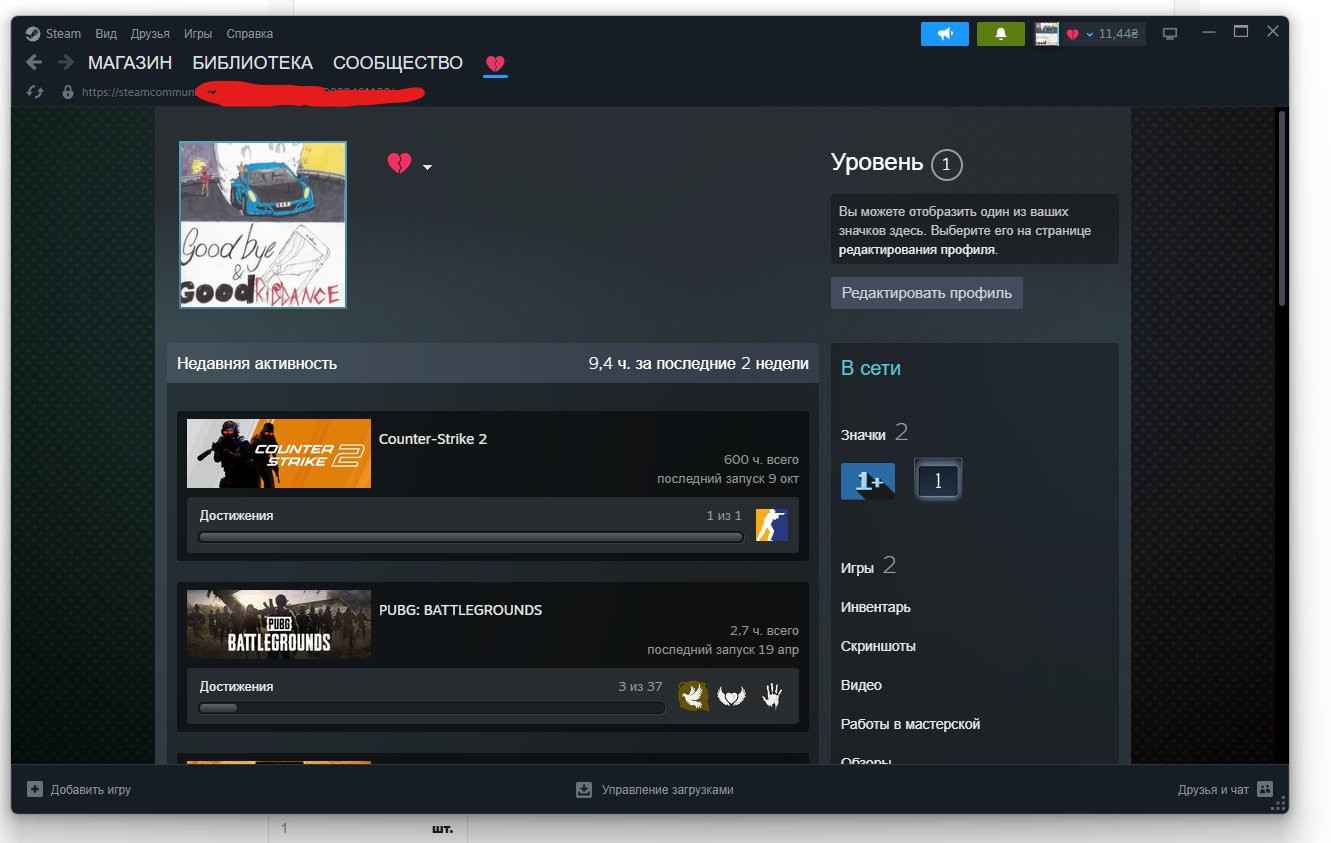Reload the page using the refresh icon

[35, 92]
